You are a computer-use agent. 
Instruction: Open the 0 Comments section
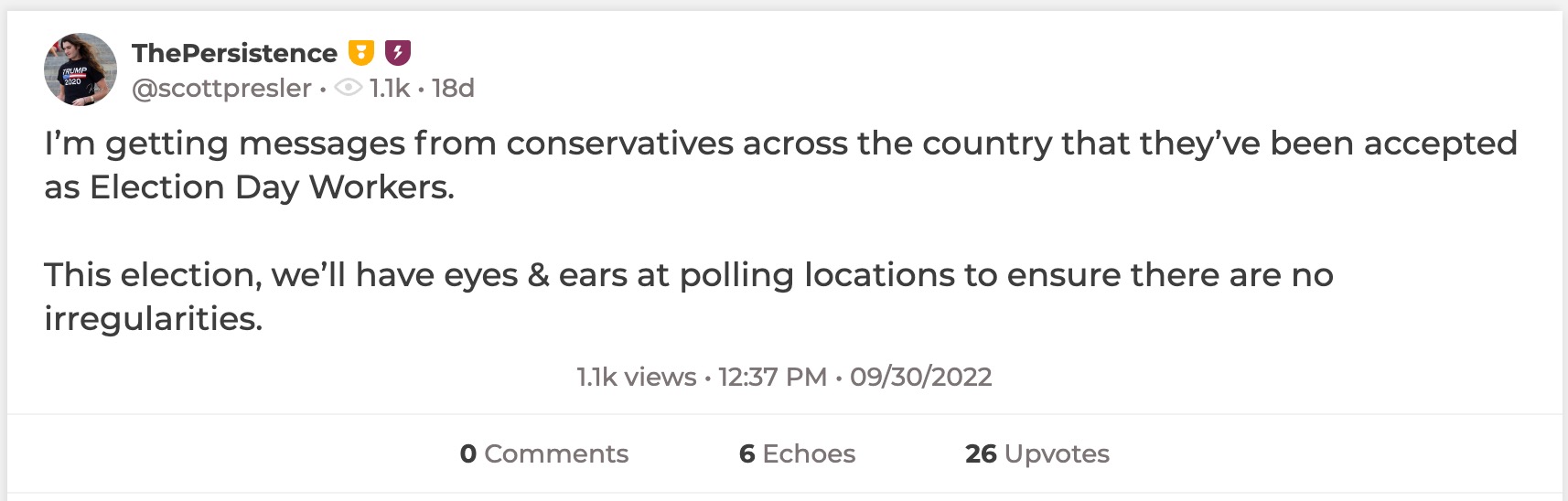544,453
